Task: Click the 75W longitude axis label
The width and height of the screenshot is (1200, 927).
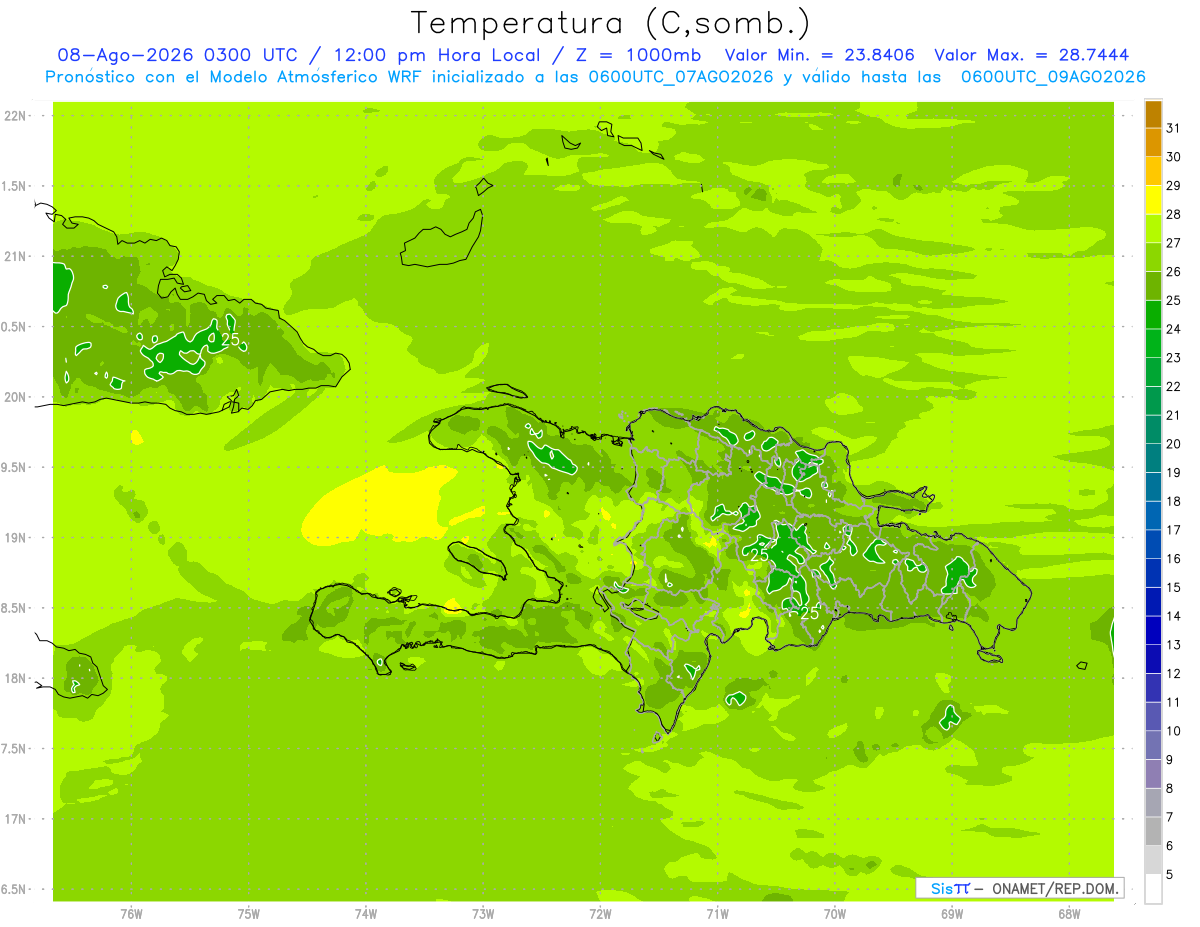Action: point(249,914)
